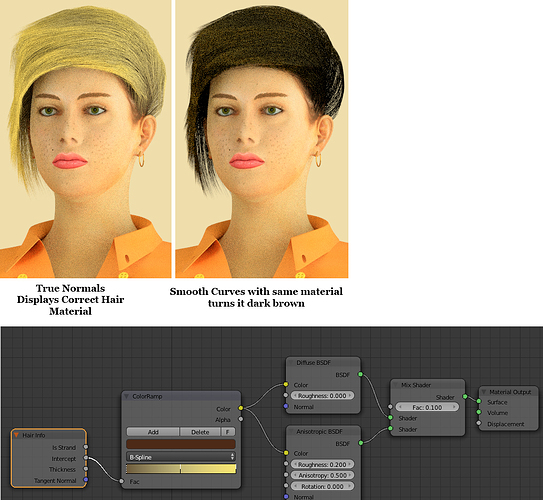Open the dark brown Smooth Curves render

click(262, 139)
